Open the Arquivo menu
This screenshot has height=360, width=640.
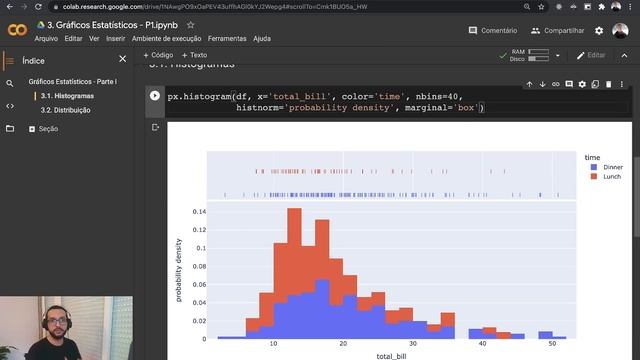pos(46,38)
